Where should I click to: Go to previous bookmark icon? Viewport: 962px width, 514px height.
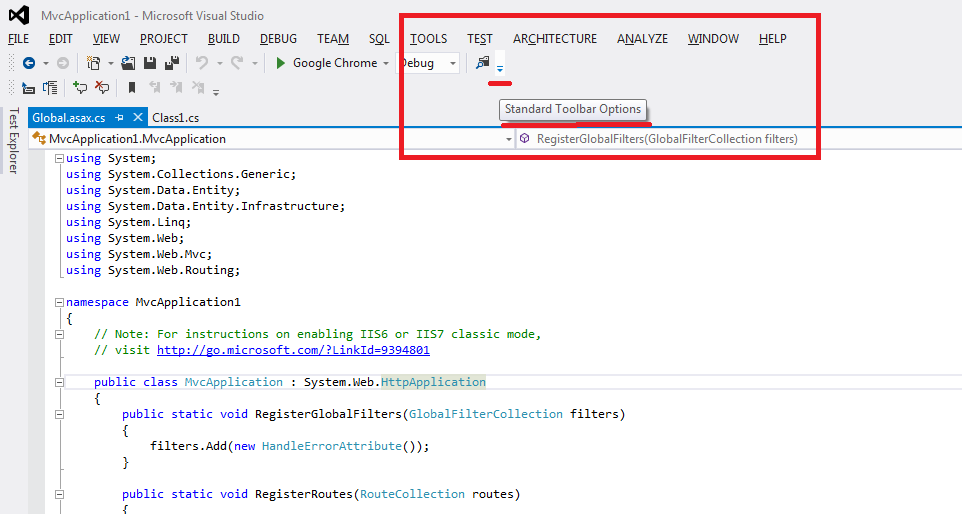[x=155, y=88]
